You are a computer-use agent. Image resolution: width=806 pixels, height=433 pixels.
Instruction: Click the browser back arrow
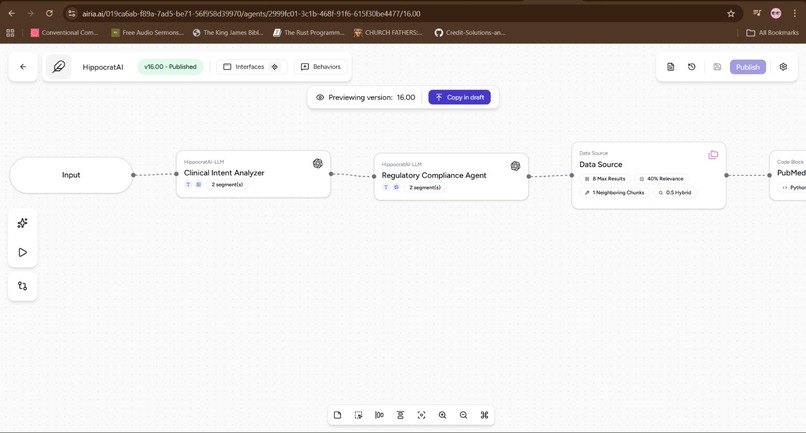pos(12,13)
